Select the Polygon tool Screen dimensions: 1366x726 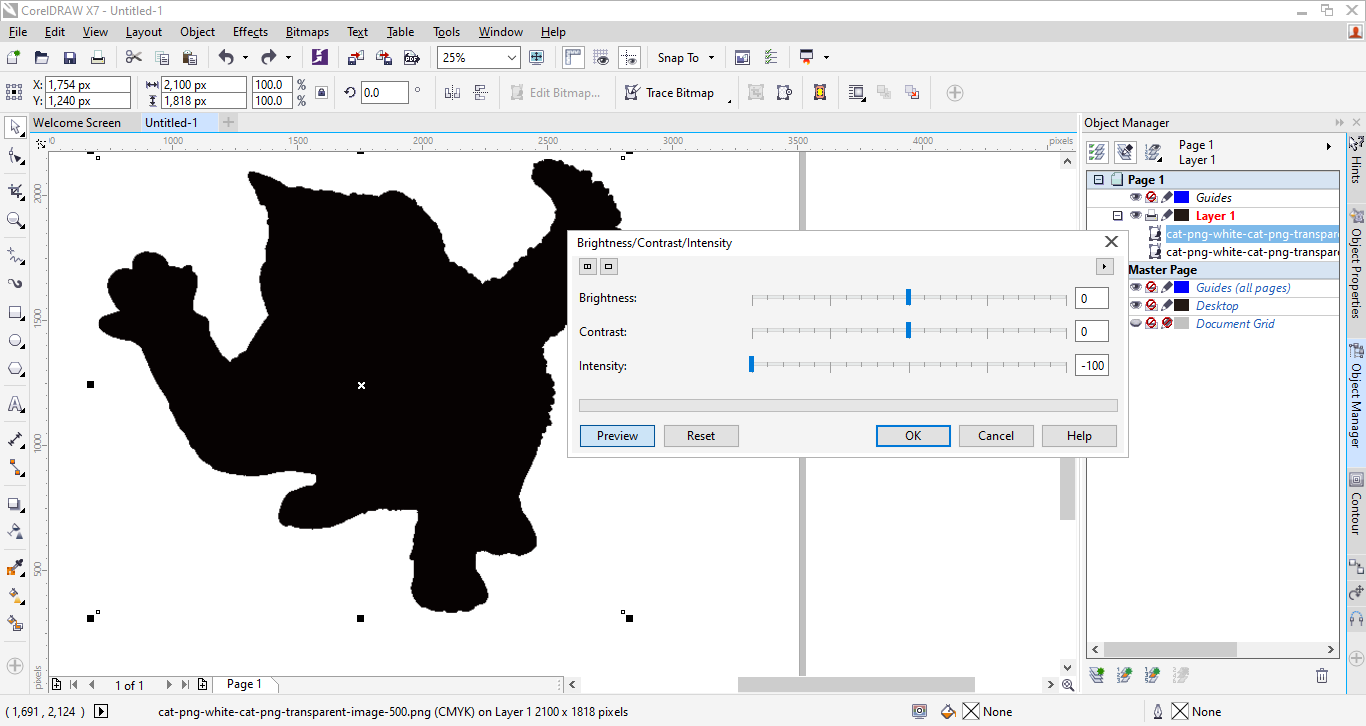(15, 369)
